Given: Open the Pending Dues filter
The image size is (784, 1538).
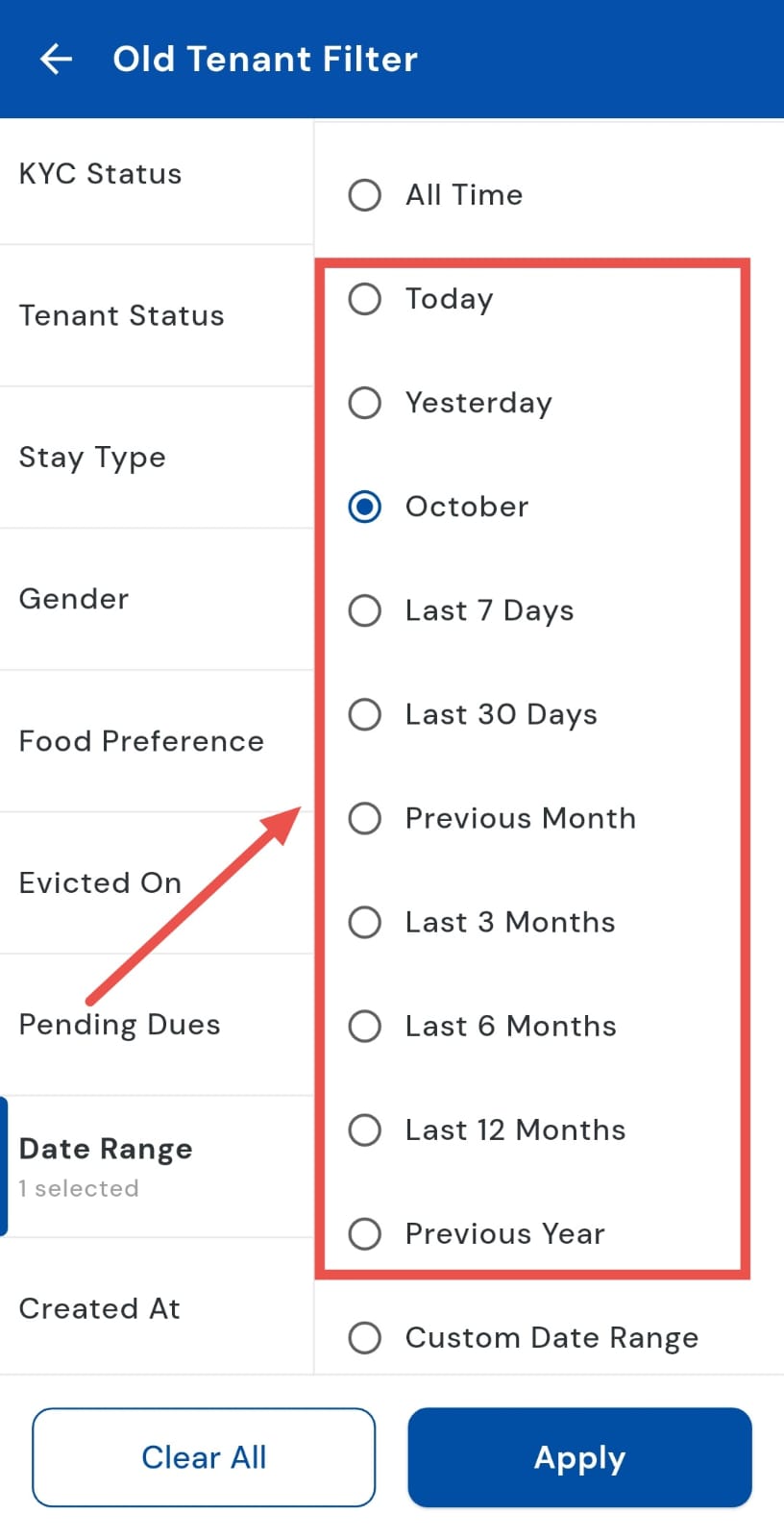Looking at the screenshot, I should 120,1025.
